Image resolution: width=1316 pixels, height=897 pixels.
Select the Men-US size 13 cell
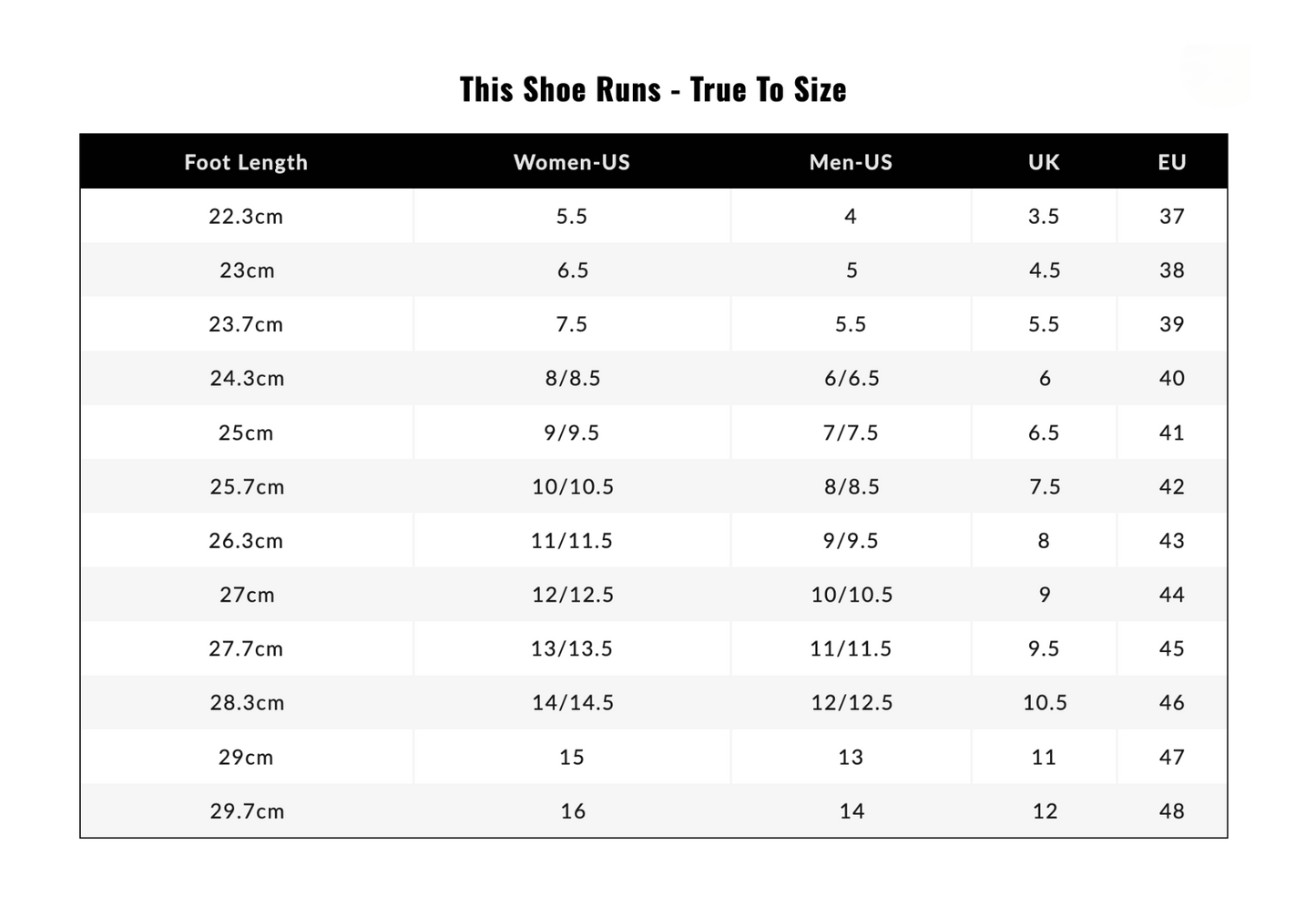coord(851,758)
